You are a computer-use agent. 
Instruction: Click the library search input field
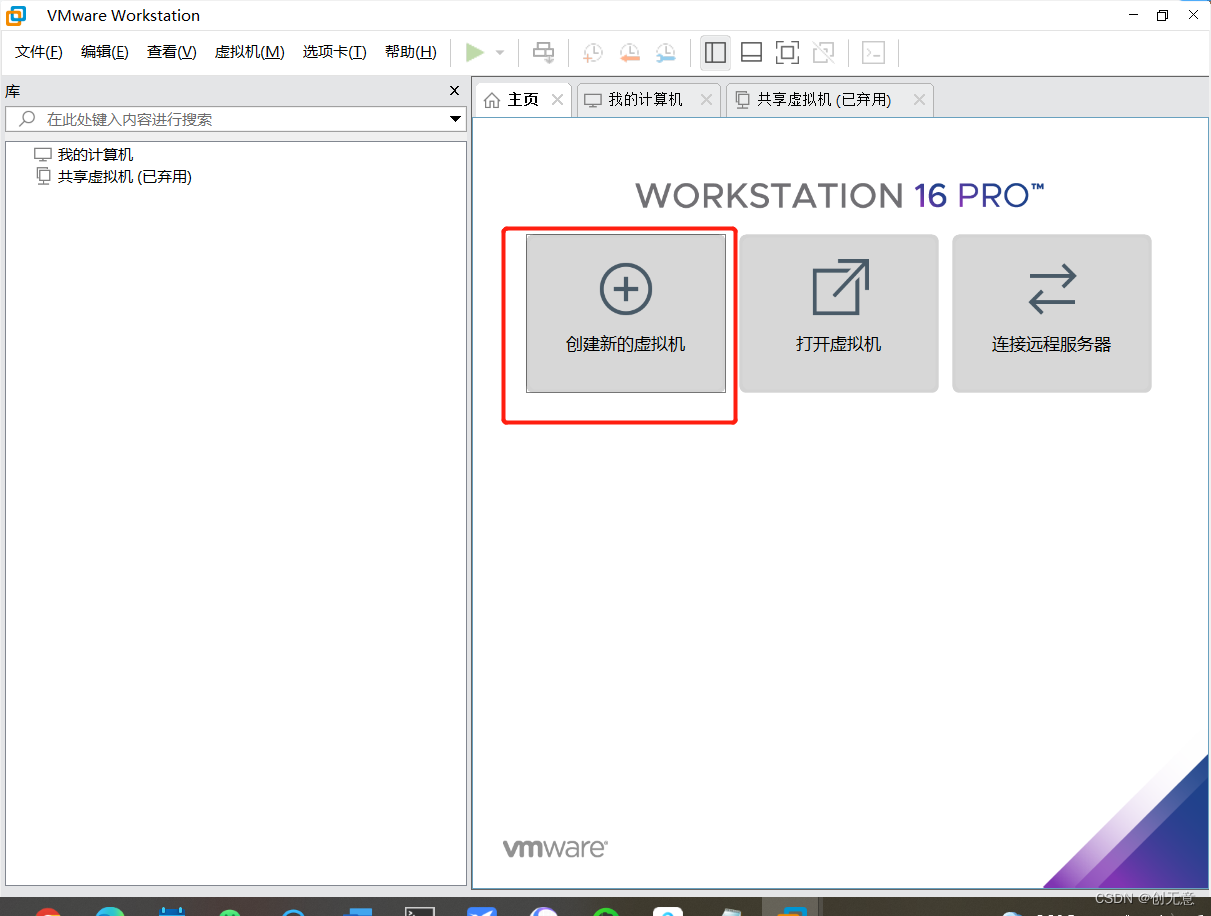[236, 119]
